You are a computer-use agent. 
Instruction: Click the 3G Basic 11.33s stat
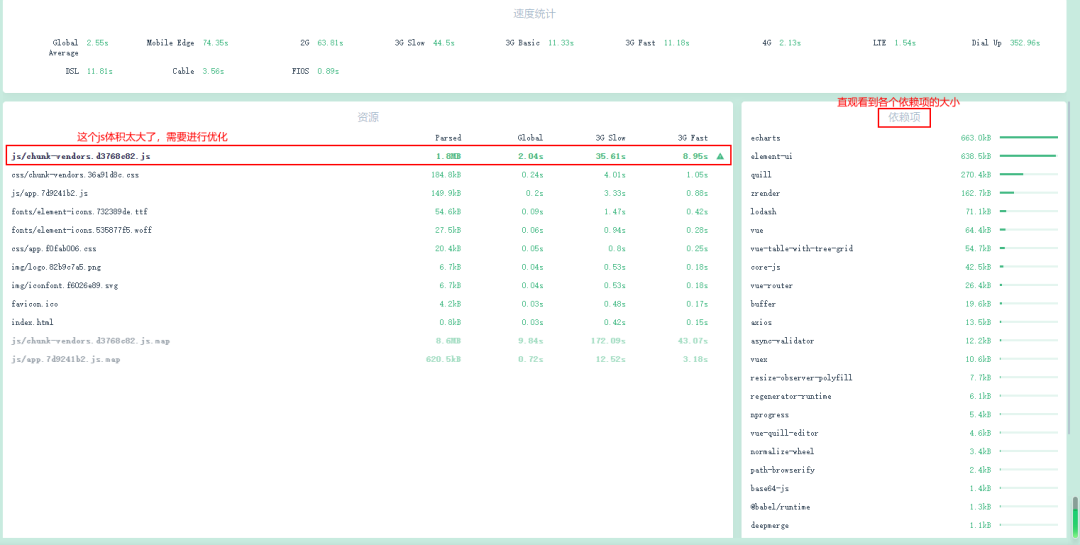tap(542, 43)
